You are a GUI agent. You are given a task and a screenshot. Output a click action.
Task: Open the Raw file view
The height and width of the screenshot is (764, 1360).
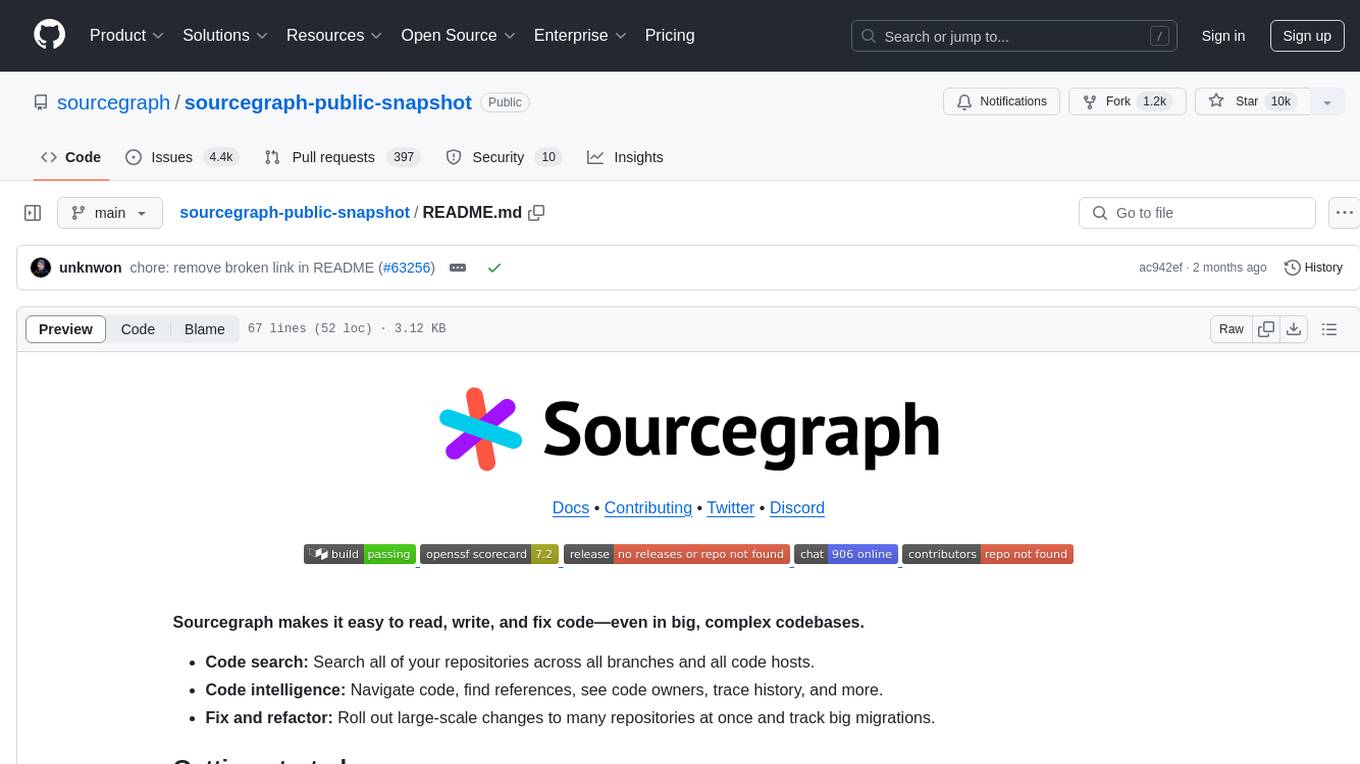coord(1231,329)
